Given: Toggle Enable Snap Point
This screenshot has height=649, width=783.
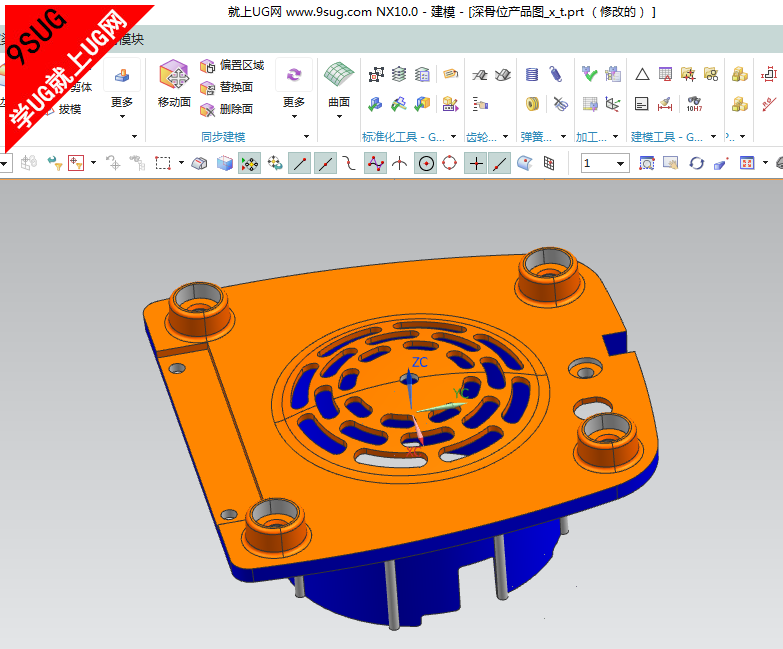Looking at the screenshot, I should [x=250, y=163].
